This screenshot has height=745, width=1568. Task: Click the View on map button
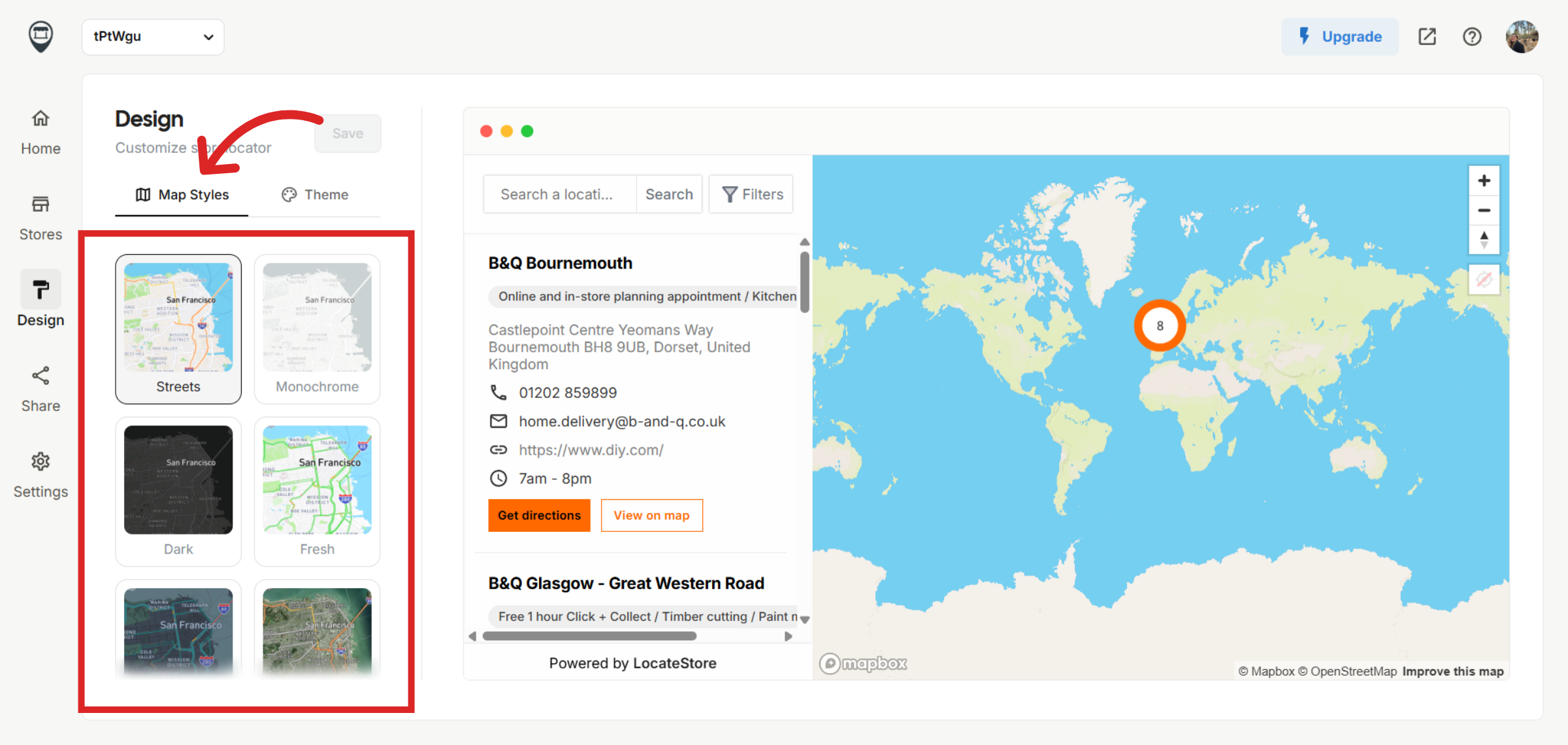tap(652, 516)
